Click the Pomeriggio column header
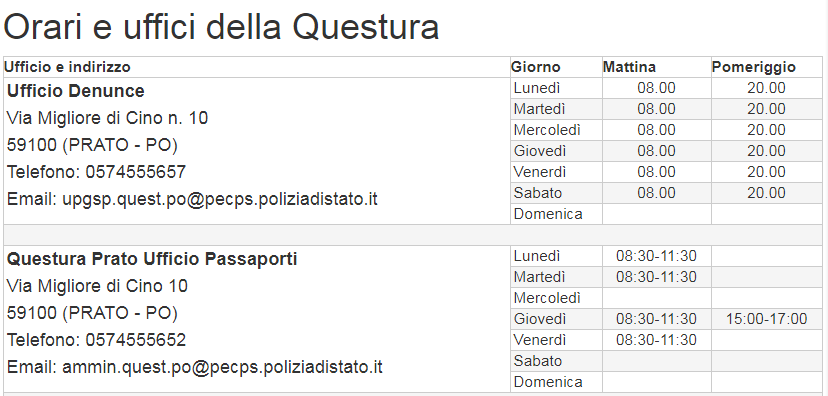Screen dimensions: 828x396 (x=754, y=67)
